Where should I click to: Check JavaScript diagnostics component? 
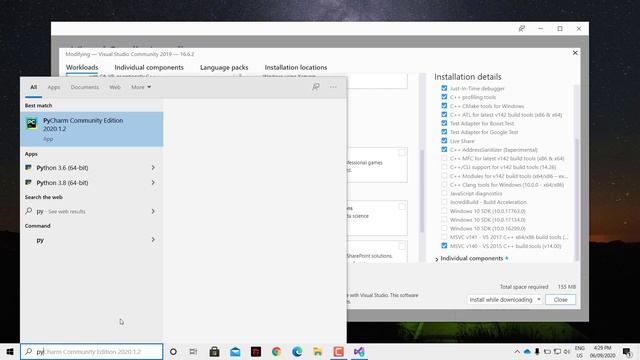point(444,193)
